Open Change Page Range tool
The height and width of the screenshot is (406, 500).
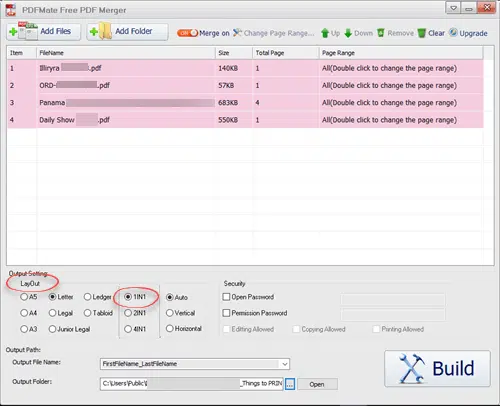[273, 33]
